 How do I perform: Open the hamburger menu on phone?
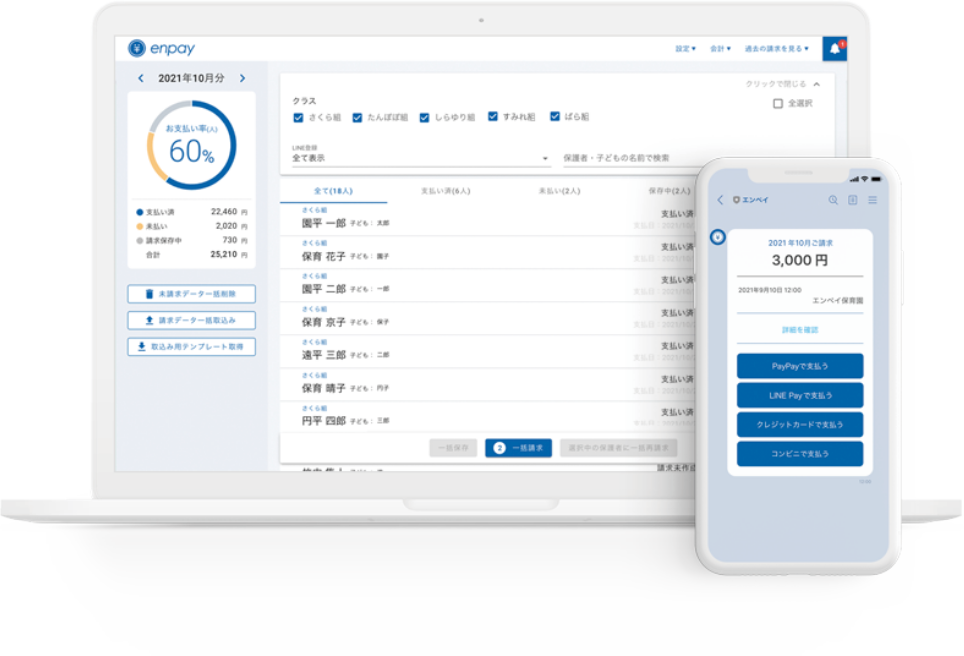click(872, 200)
